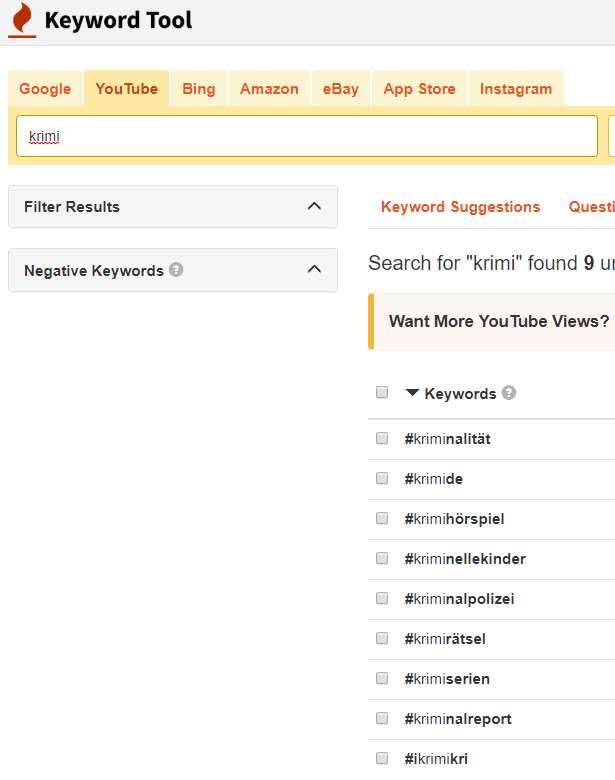Click the search field containing krimi
Image resolution: width=615 pixels, height=780 pixels.
307,136
